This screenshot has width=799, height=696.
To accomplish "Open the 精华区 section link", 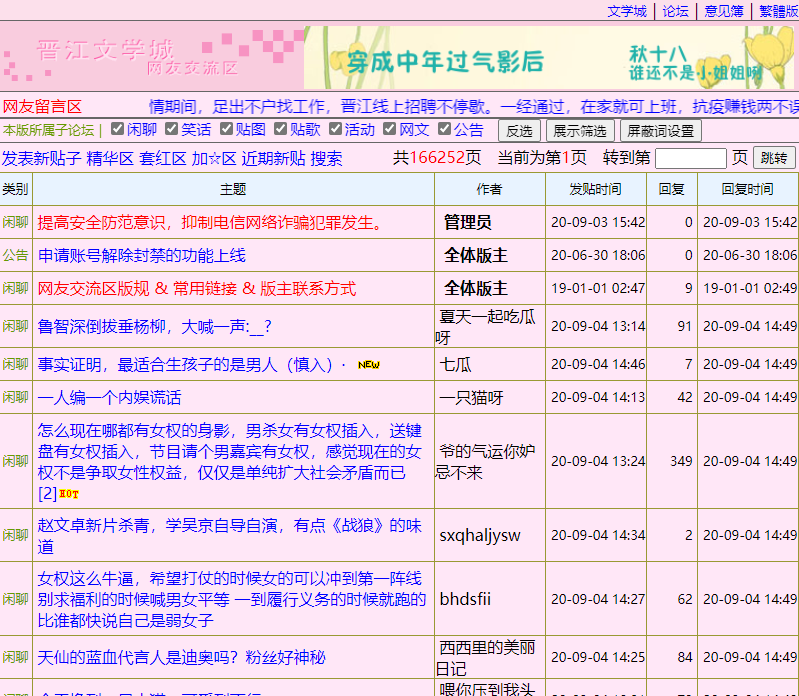I will [110, 158].
